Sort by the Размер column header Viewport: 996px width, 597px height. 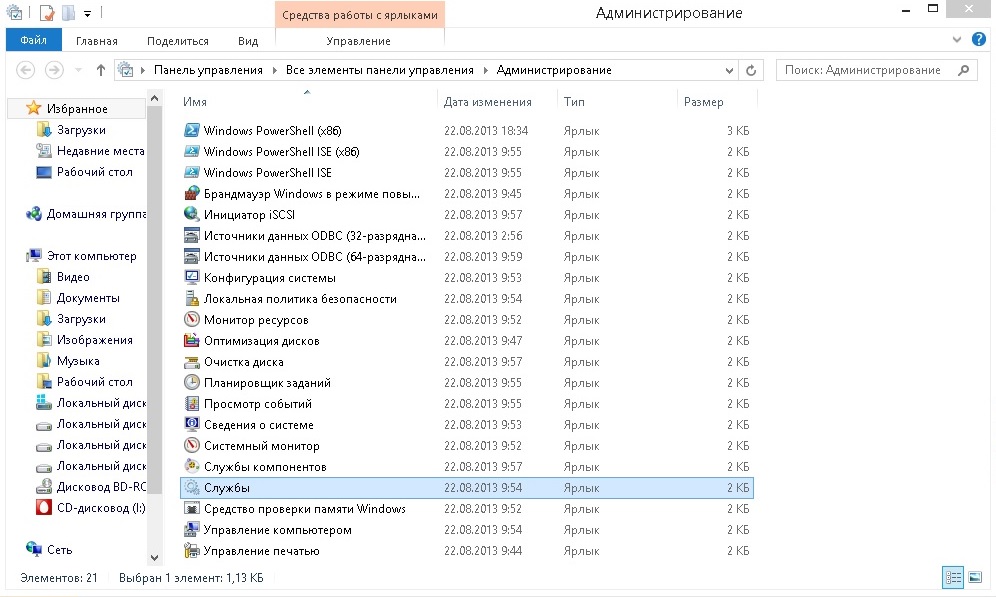tap(703, 102)
